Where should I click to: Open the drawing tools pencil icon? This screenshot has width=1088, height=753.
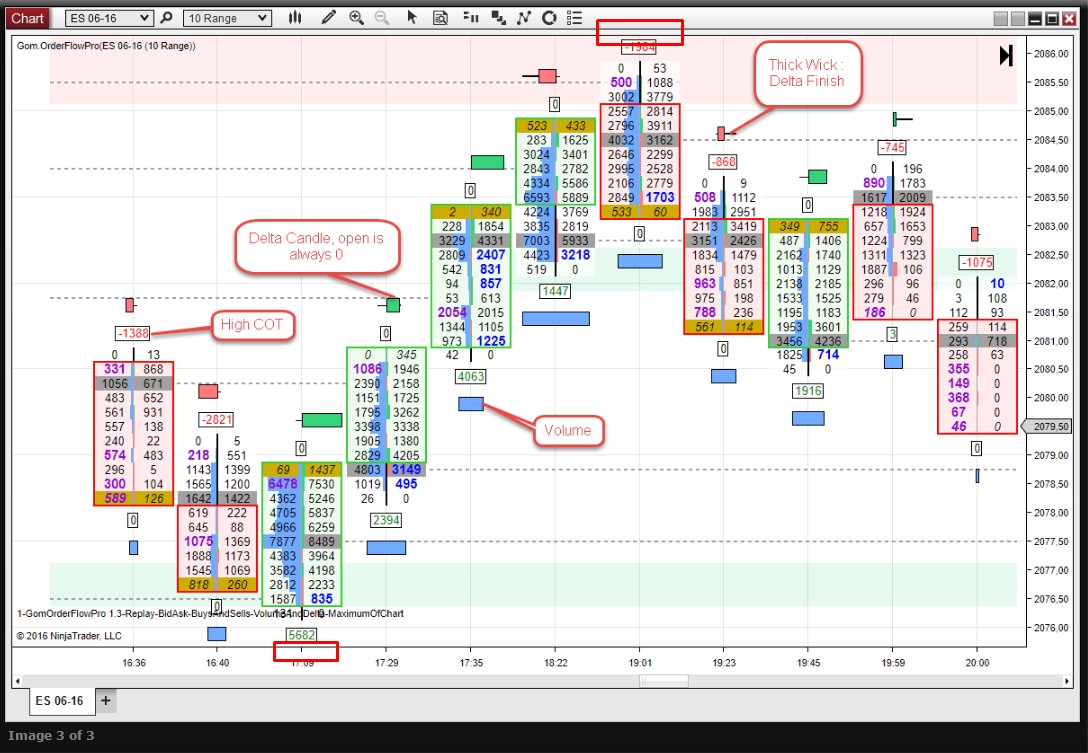click(x=329, y=18)
